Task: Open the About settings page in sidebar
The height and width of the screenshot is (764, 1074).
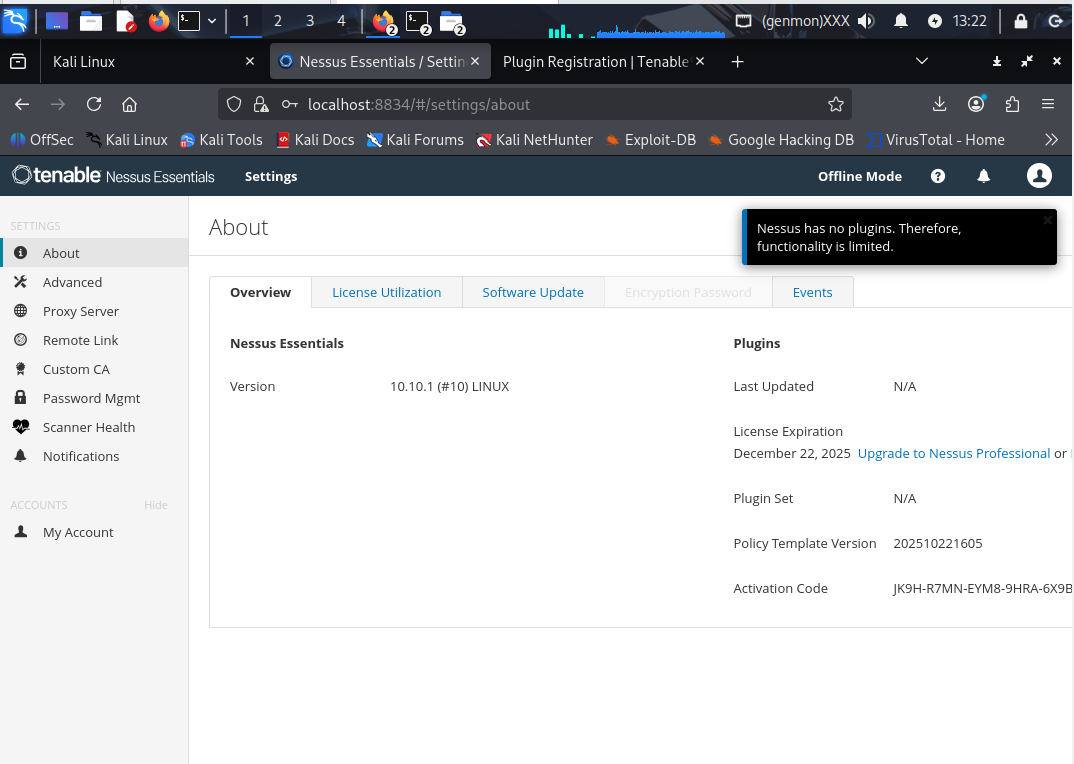Action: [94, 253]
